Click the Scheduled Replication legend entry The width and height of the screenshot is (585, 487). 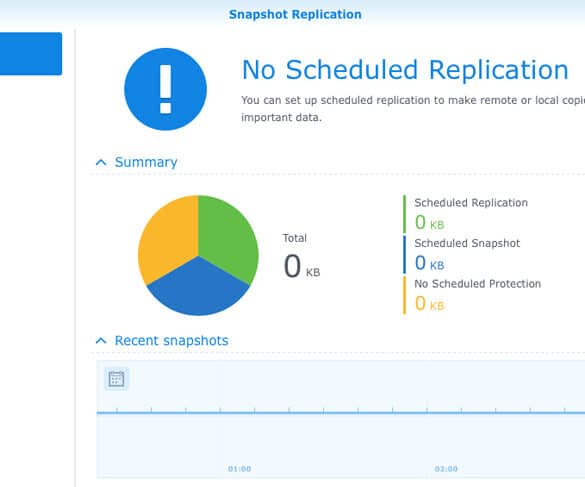click(x=471, y=203)
